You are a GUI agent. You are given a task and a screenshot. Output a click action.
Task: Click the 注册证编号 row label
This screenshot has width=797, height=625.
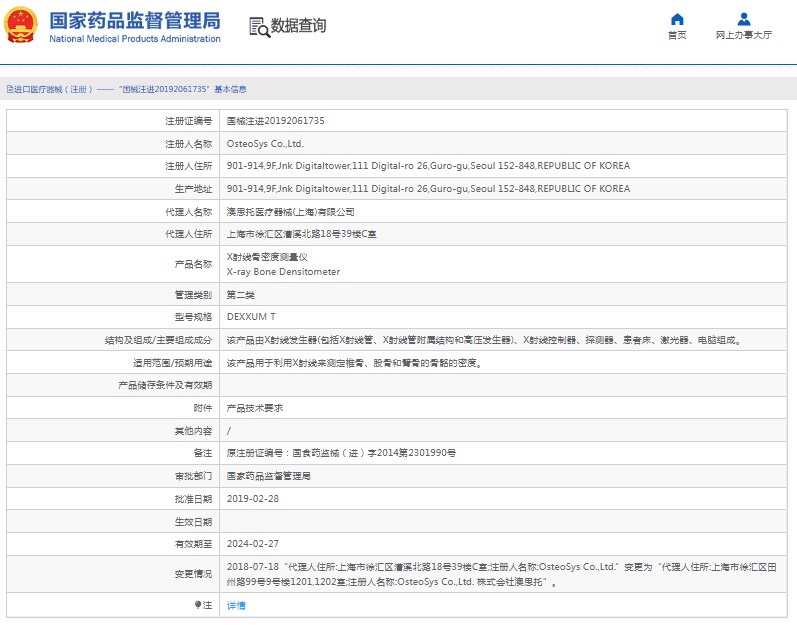click(x=189, y=121)
